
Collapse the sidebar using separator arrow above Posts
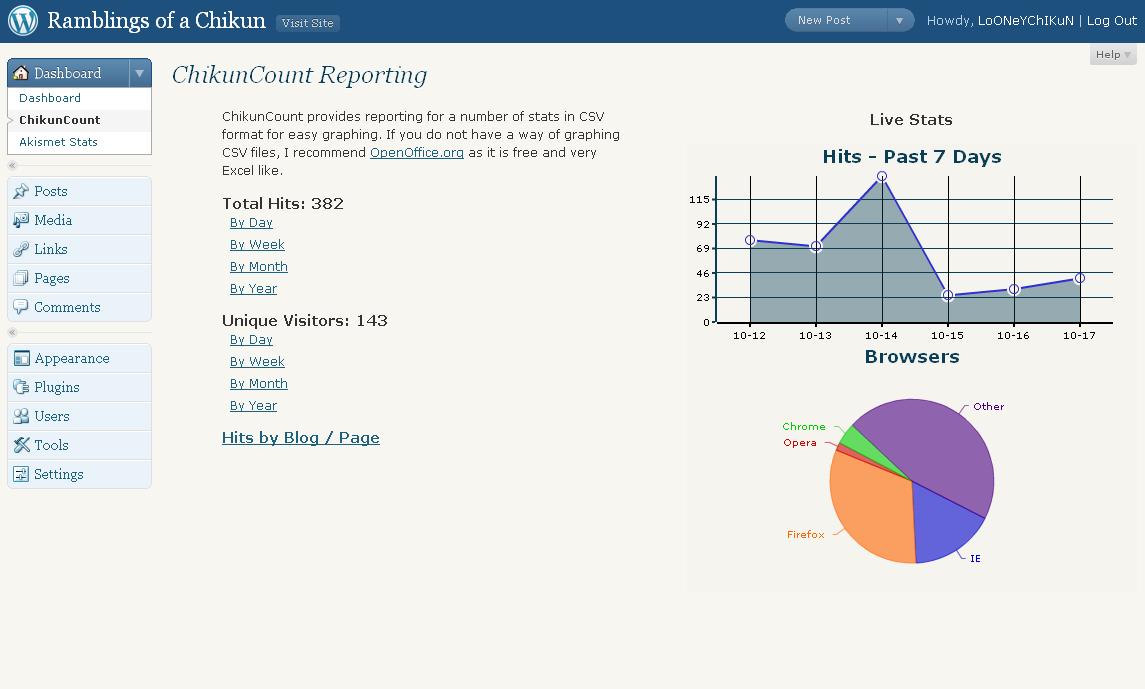coord(12,166)
